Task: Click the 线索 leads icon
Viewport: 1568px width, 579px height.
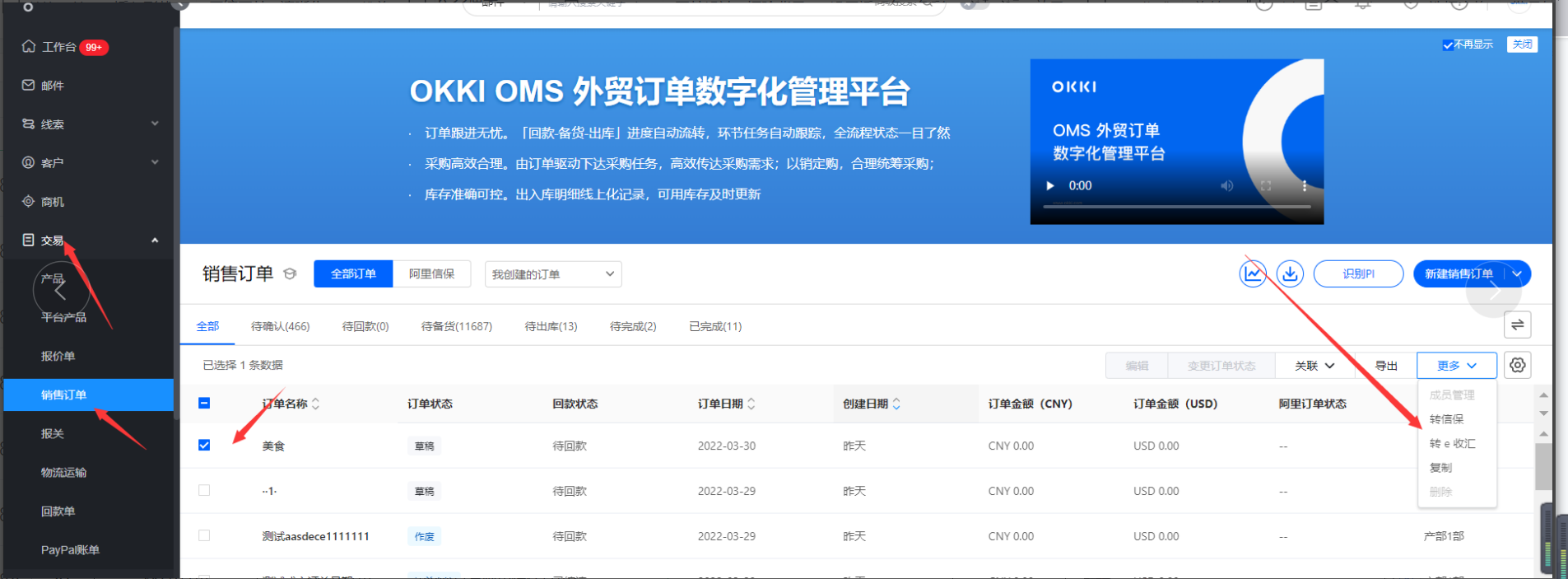Action: [x=29, y=124]
